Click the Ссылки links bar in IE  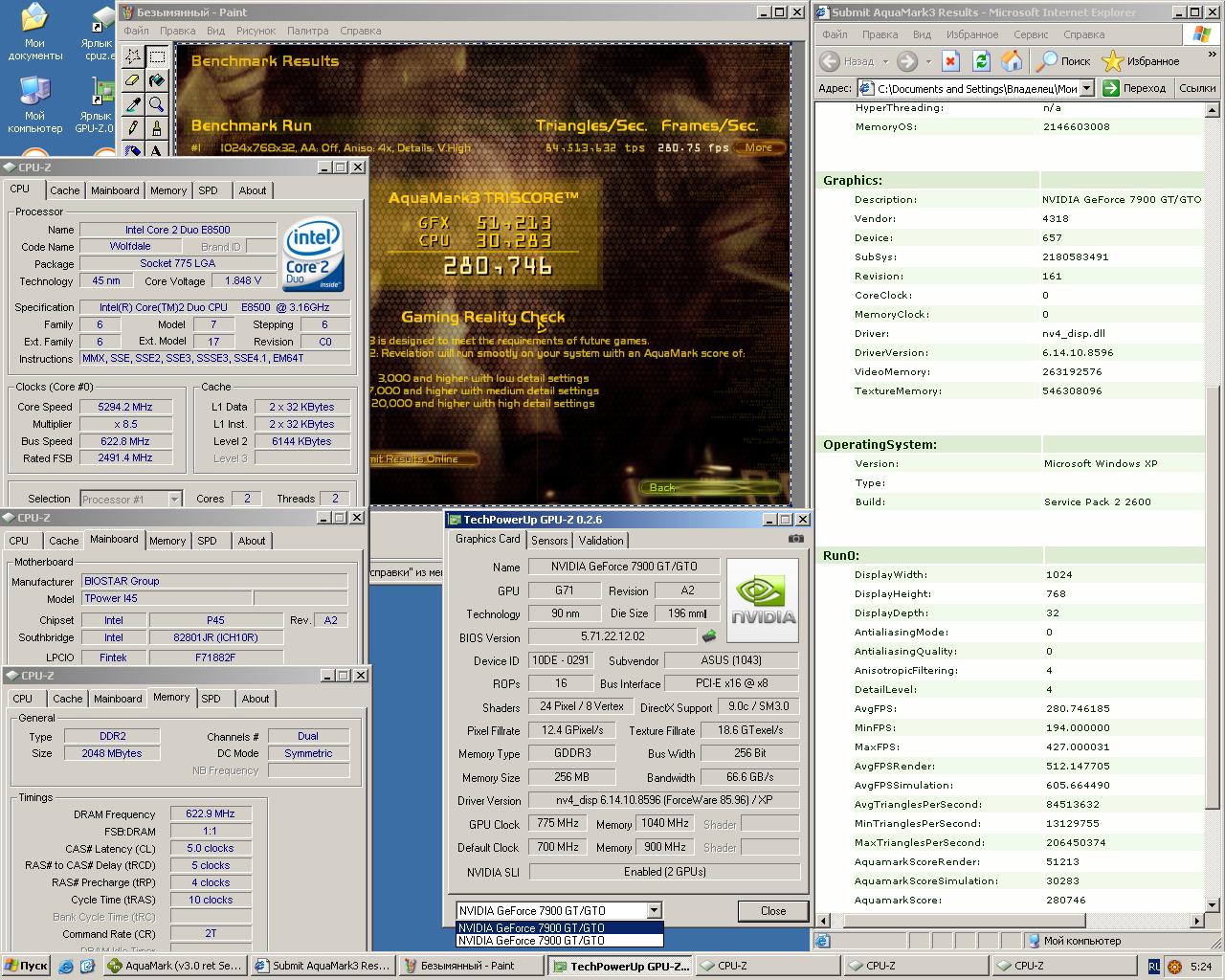pos(1197,88)
